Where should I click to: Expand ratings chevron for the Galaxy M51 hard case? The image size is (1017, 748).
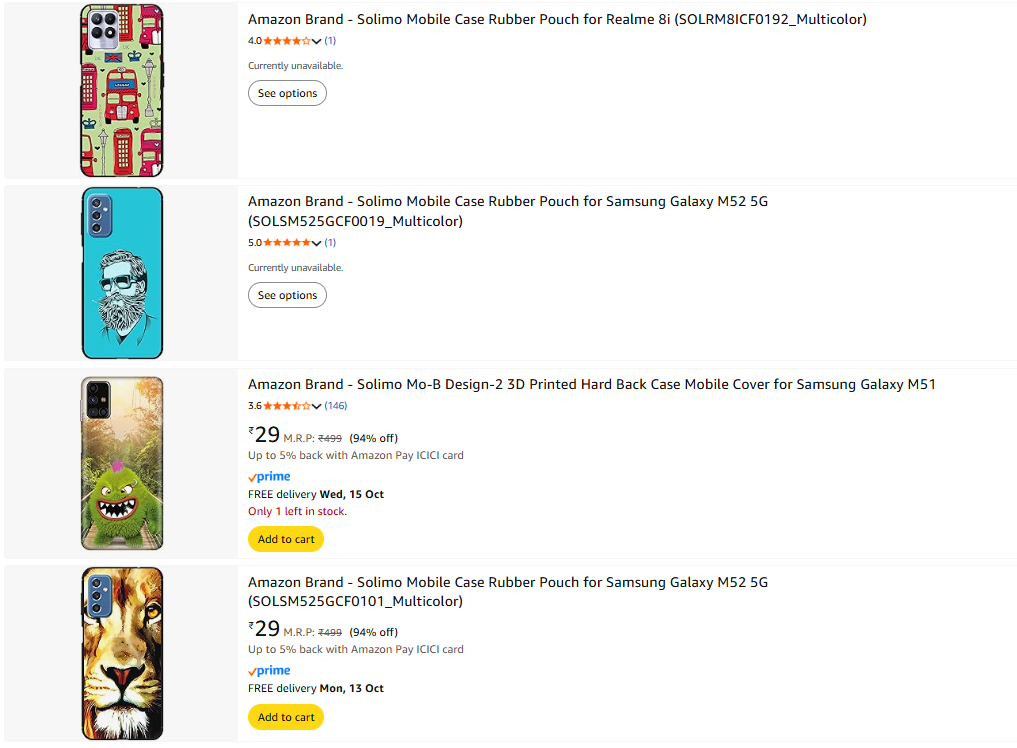pos(317,407)
